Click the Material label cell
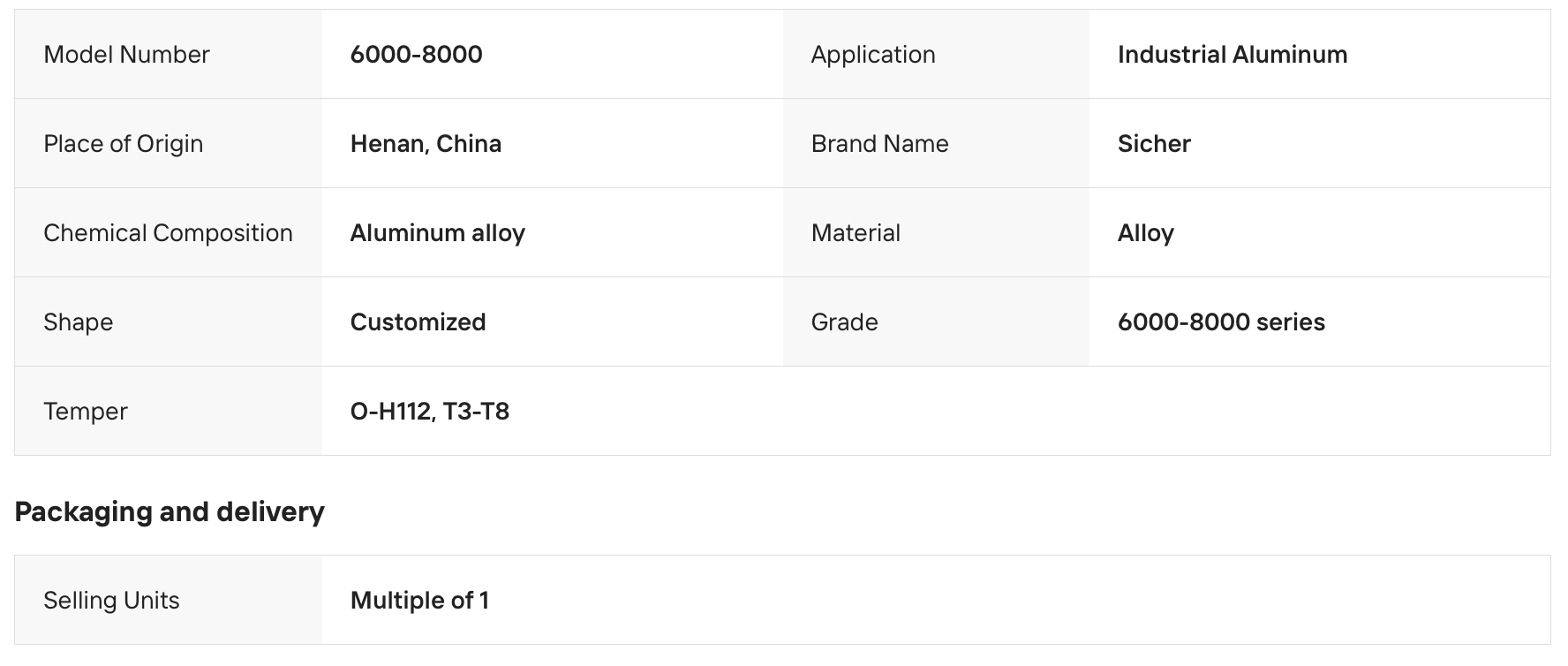Viewport: 1568px width, 666px height. tap(936, 232)
